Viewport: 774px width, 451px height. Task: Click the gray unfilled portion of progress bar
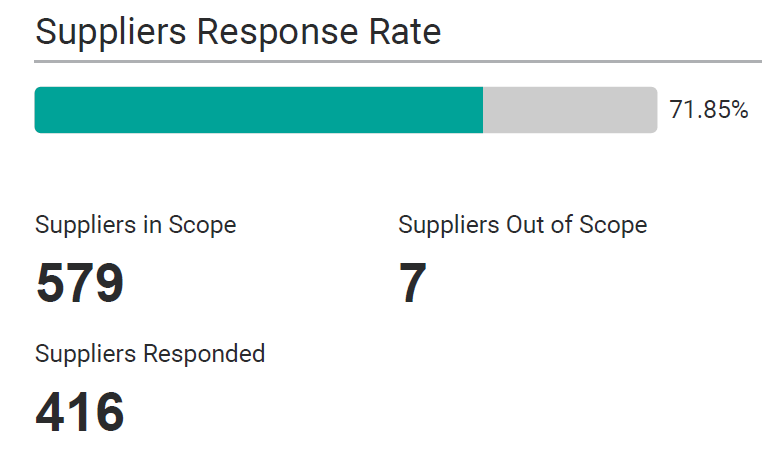tap(570, 110)
